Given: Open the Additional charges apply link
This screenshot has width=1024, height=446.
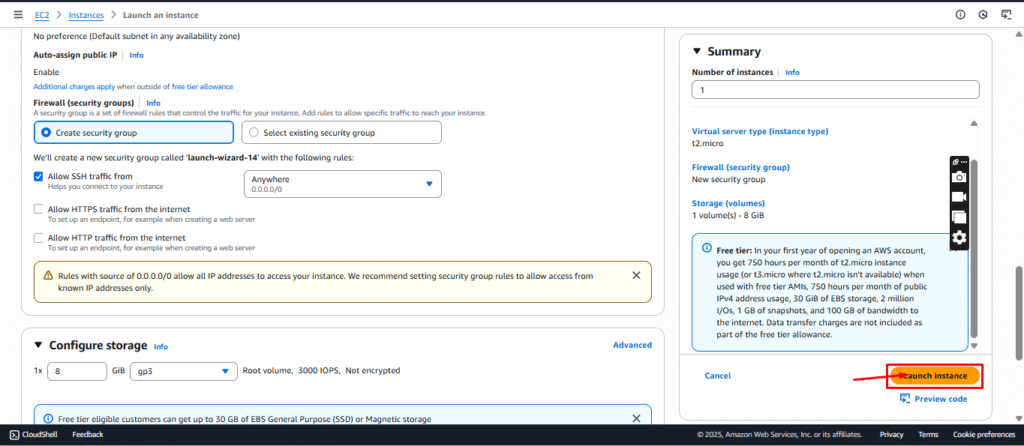Looking at the screenshot, I should (x=72, y=87).
